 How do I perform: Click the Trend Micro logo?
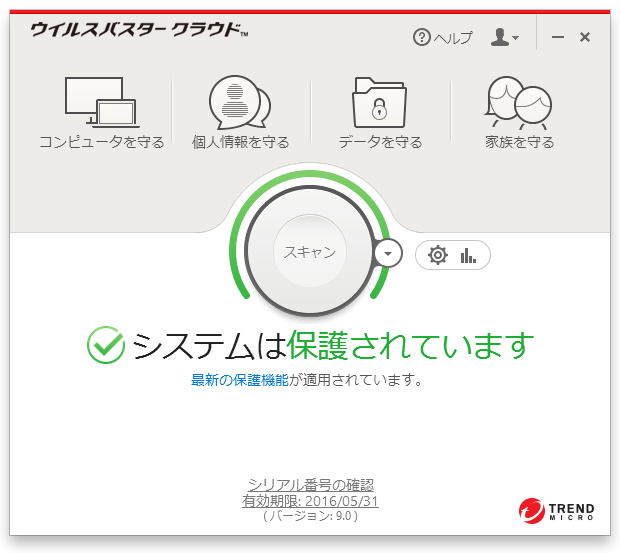[557, 511]
